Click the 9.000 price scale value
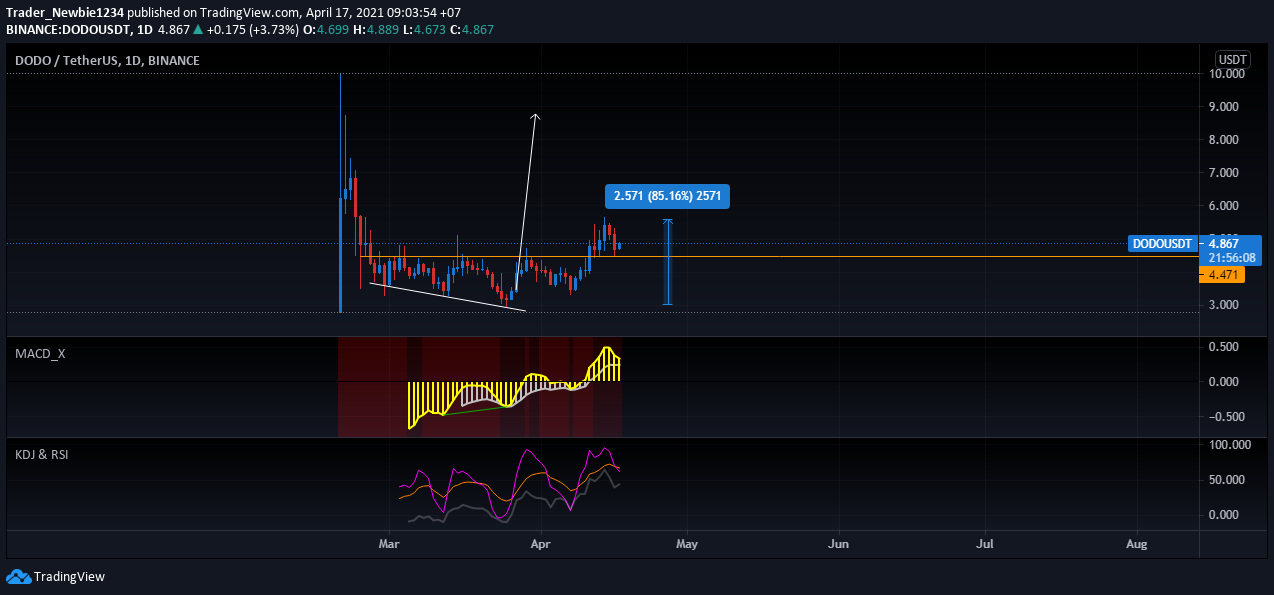The image size is (1274, 595). point(1226,107)
